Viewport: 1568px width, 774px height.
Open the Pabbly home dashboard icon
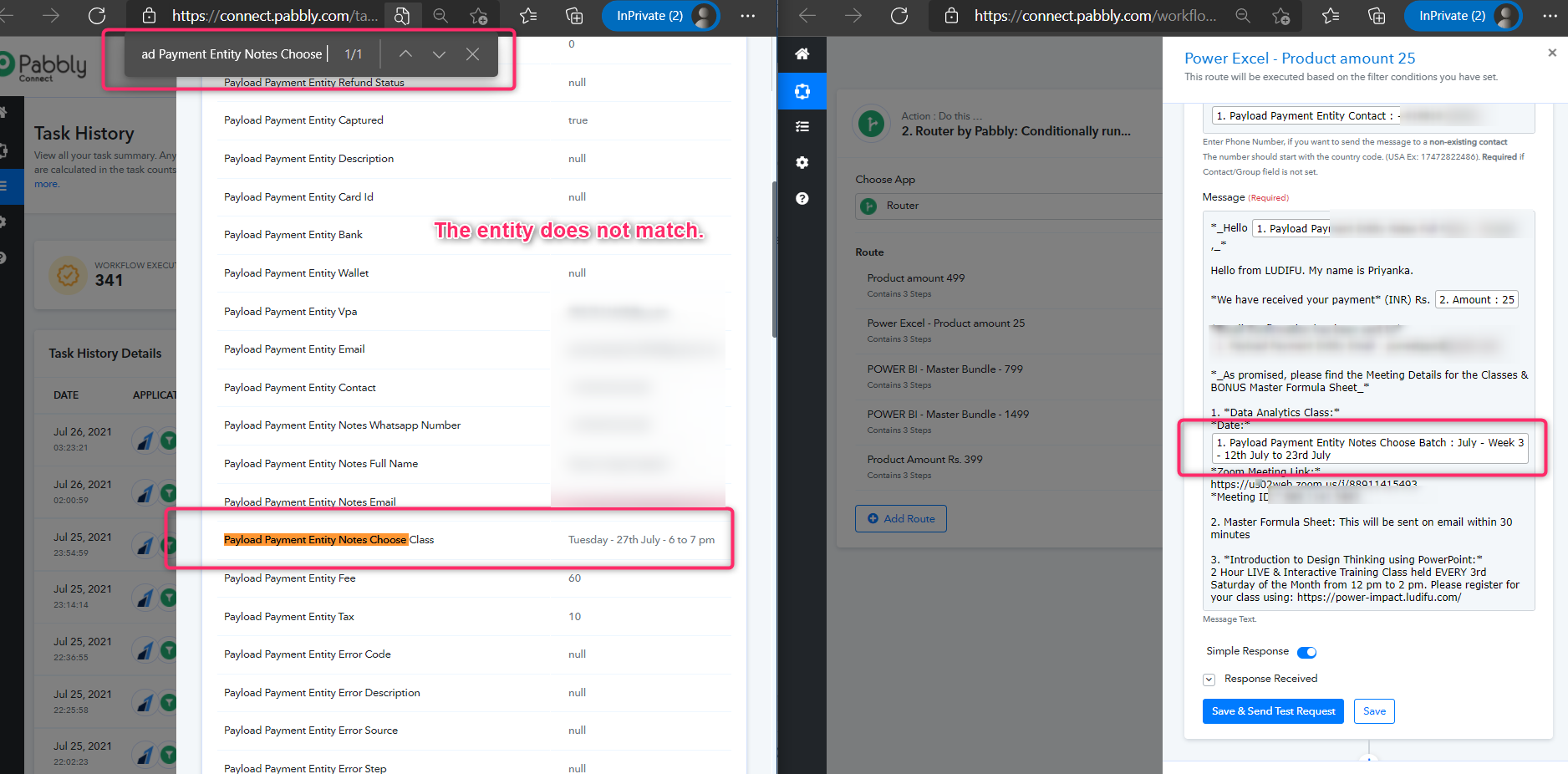pyautogui.click(x=802, y=54)
